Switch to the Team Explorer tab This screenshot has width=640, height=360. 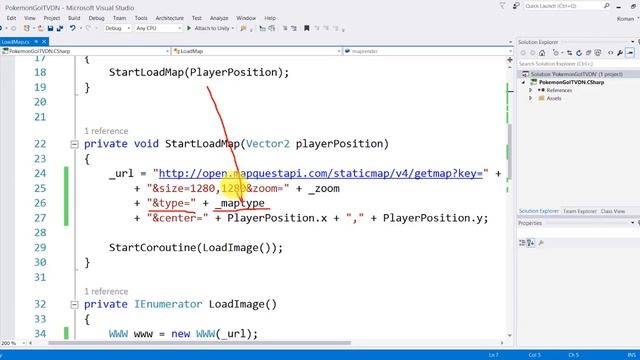(580, 211)
